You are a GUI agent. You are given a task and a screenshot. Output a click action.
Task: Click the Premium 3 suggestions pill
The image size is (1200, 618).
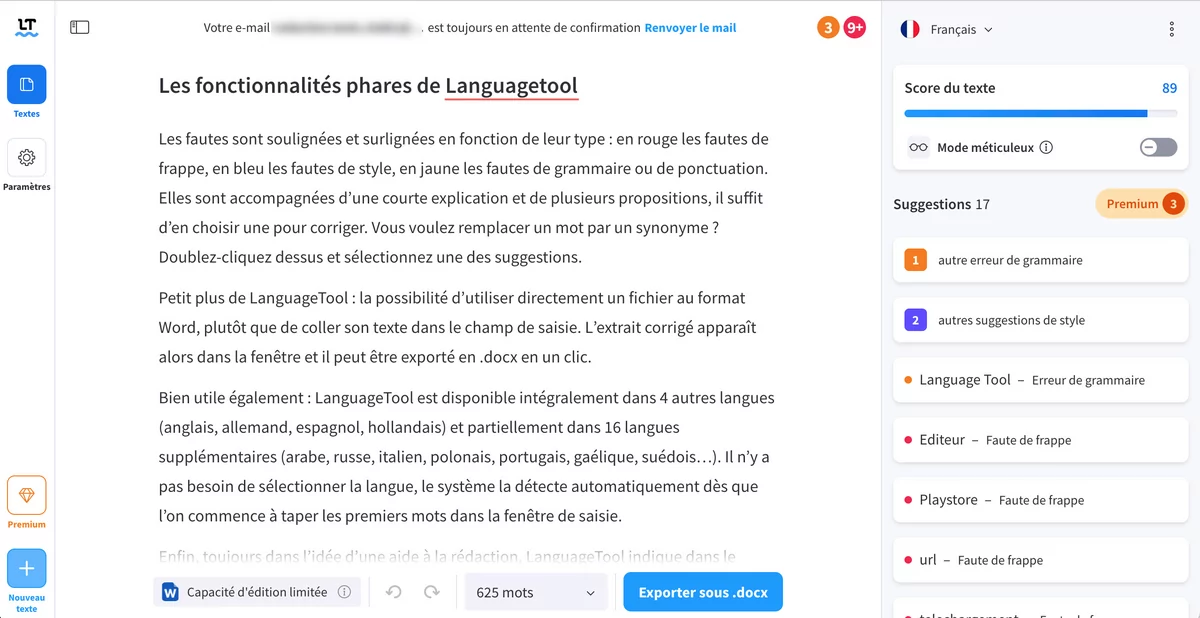[1142, 204]
